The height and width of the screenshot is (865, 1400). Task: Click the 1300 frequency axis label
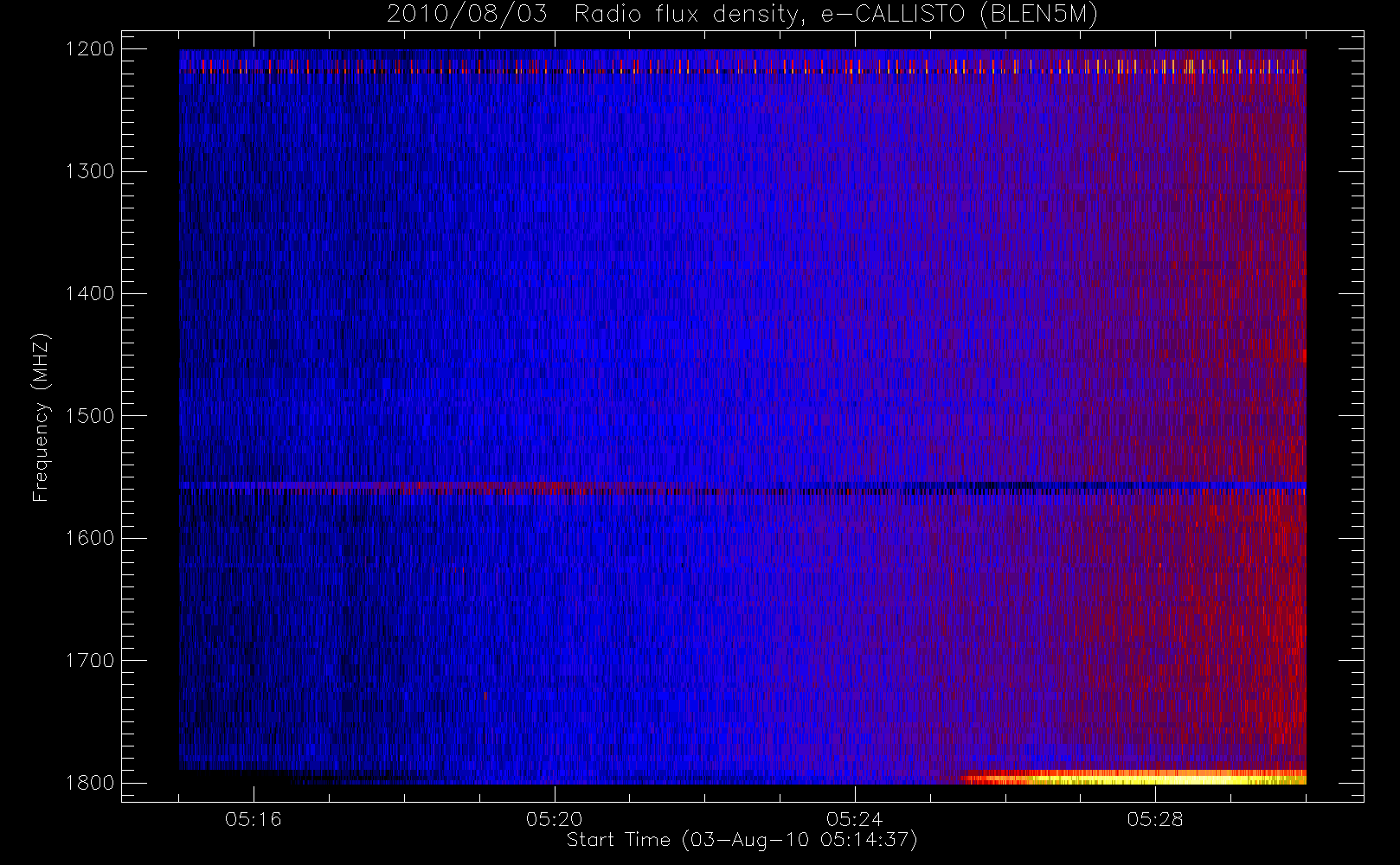(x=90, y=171)
